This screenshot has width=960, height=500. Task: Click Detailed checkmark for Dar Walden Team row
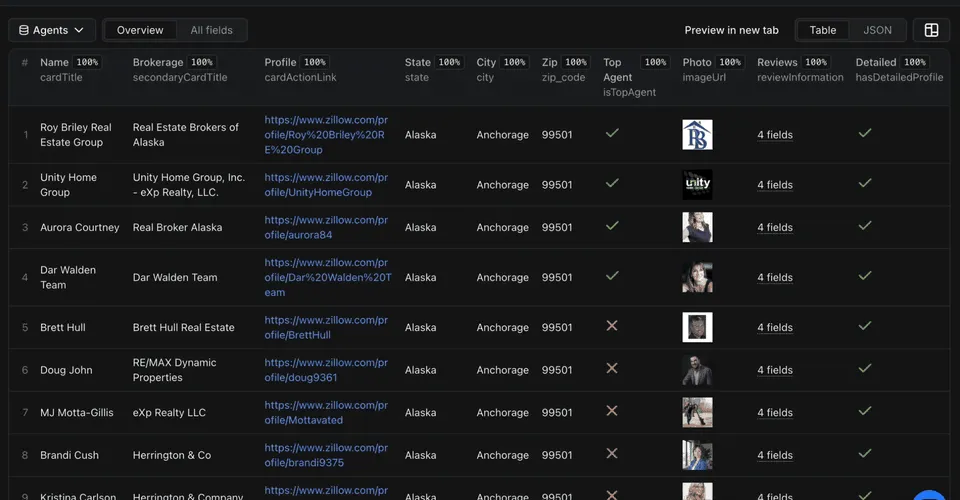click(864, 276)
